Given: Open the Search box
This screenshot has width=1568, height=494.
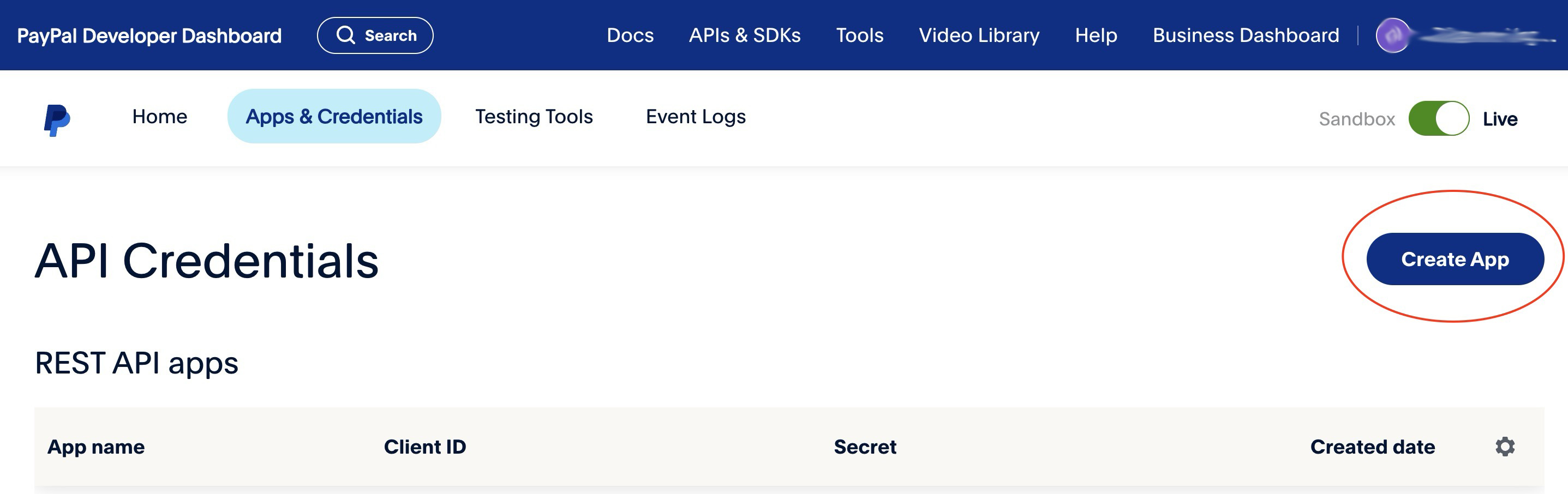Looking at the screenshot, I should pyautogui.click(x=375, y=35).
